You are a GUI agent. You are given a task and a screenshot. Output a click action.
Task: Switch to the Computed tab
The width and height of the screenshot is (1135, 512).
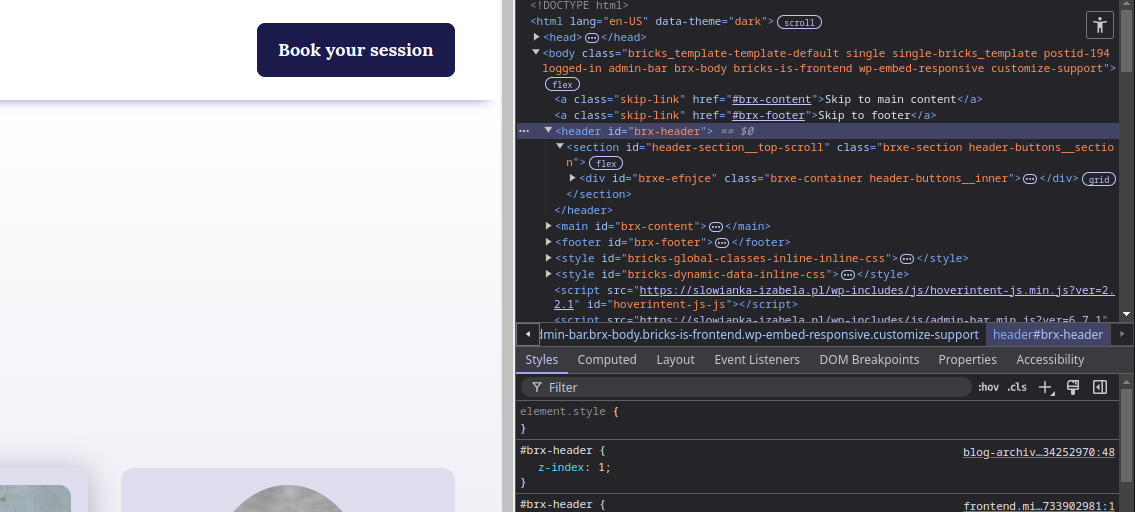tap(607, 360)
